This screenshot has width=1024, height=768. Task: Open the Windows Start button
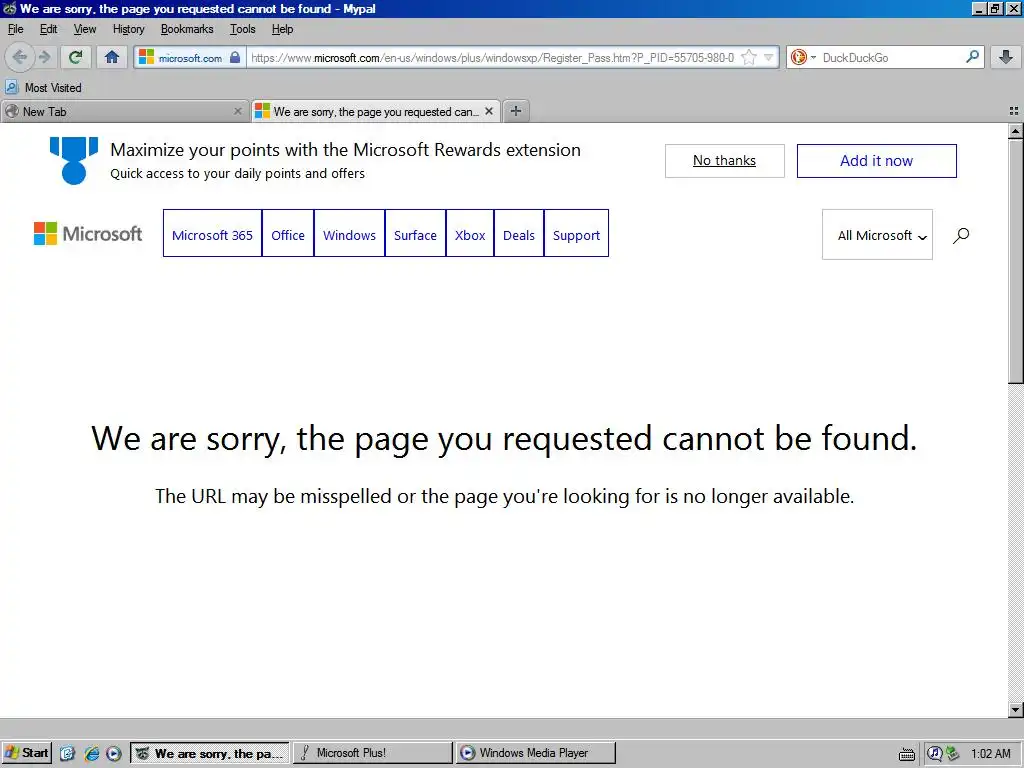[x=26, y=753]
